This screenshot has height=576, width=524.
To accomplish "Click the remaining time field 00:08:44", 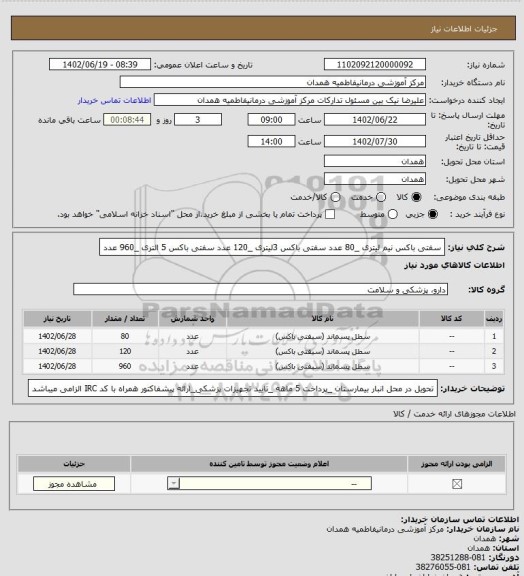I will coord(127,120).
